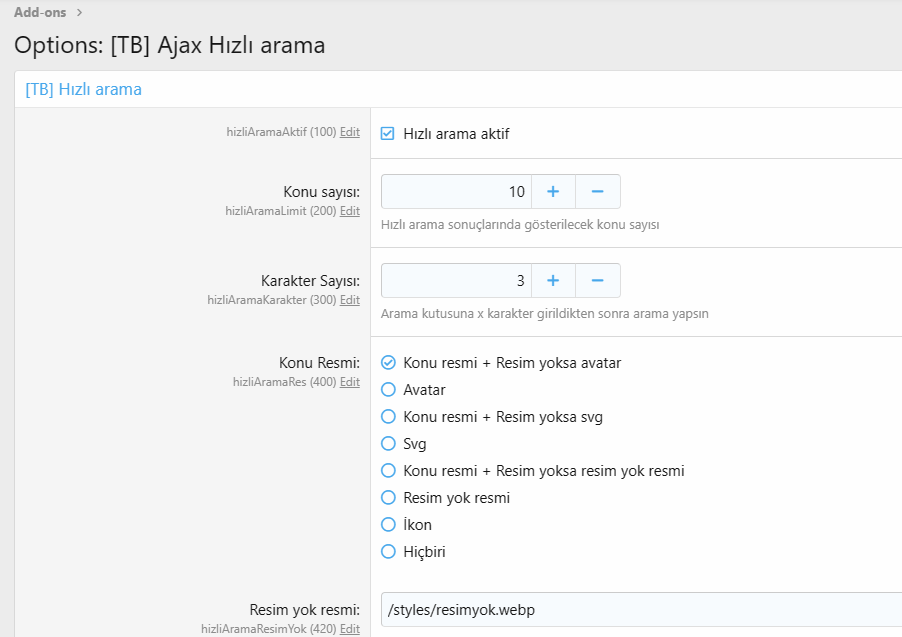The width and height of the screenshot is (902, 637).
Task: Increase Konu sayısı with plus button
Action: click(x=553, y=191)
